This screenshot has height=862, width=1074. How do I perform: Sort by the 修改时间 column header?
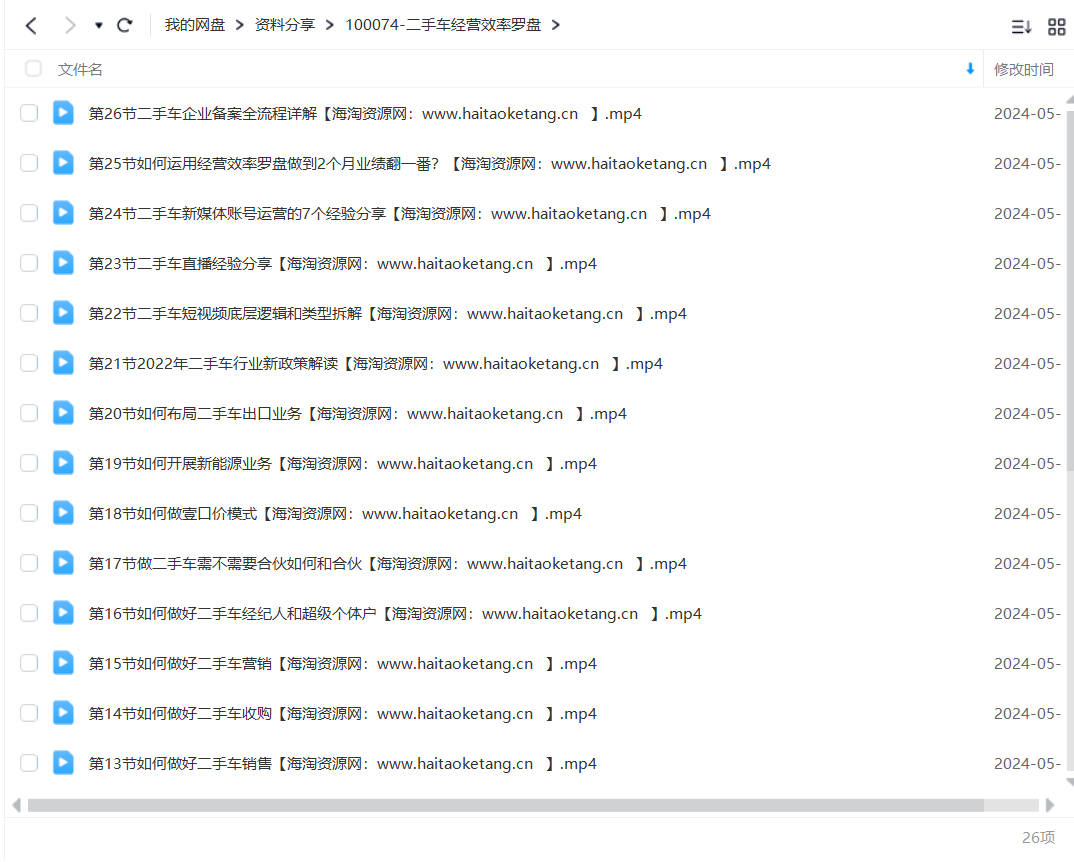point(1023,69)
